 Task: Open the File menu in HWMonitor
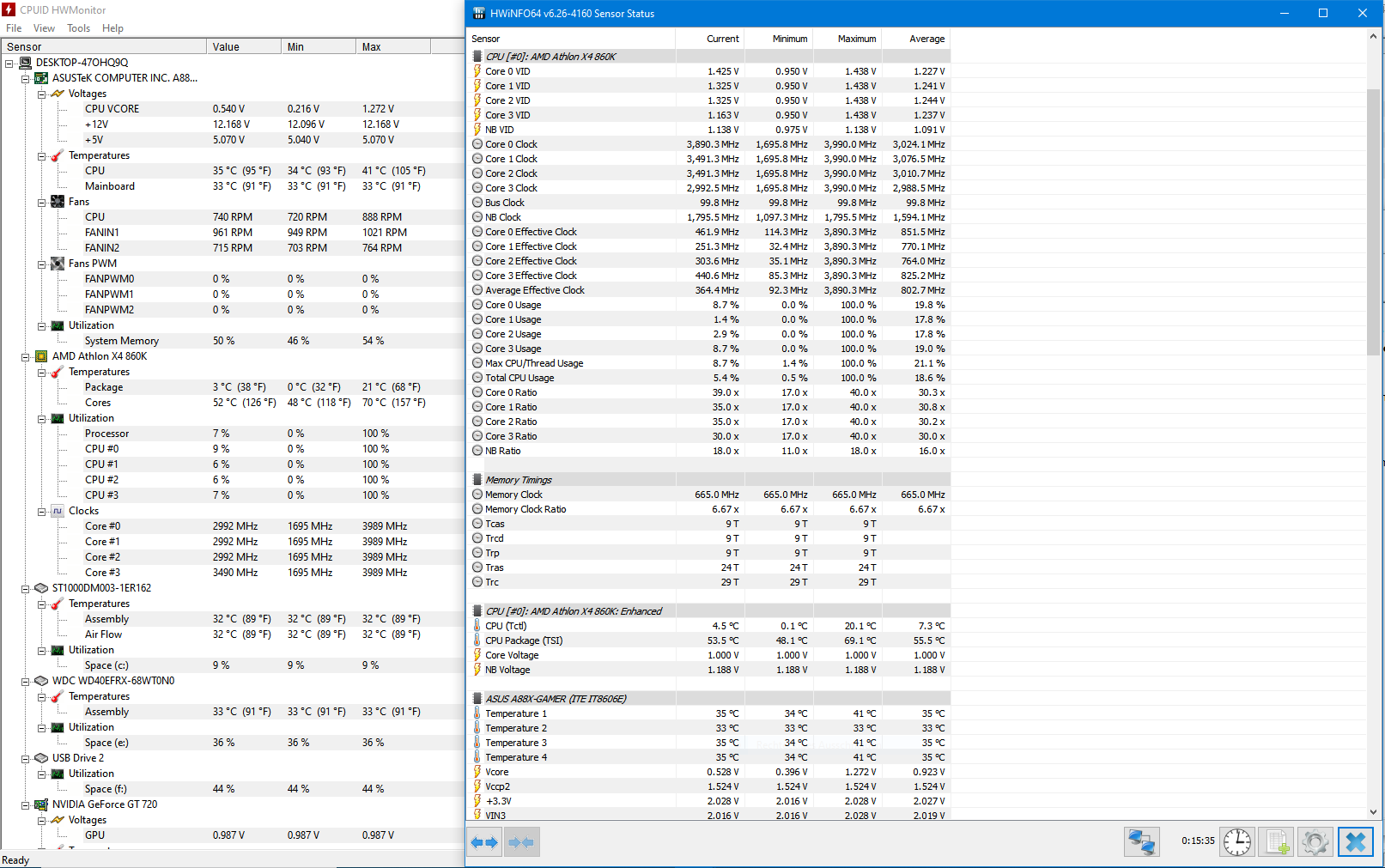(x=14, y=28)
